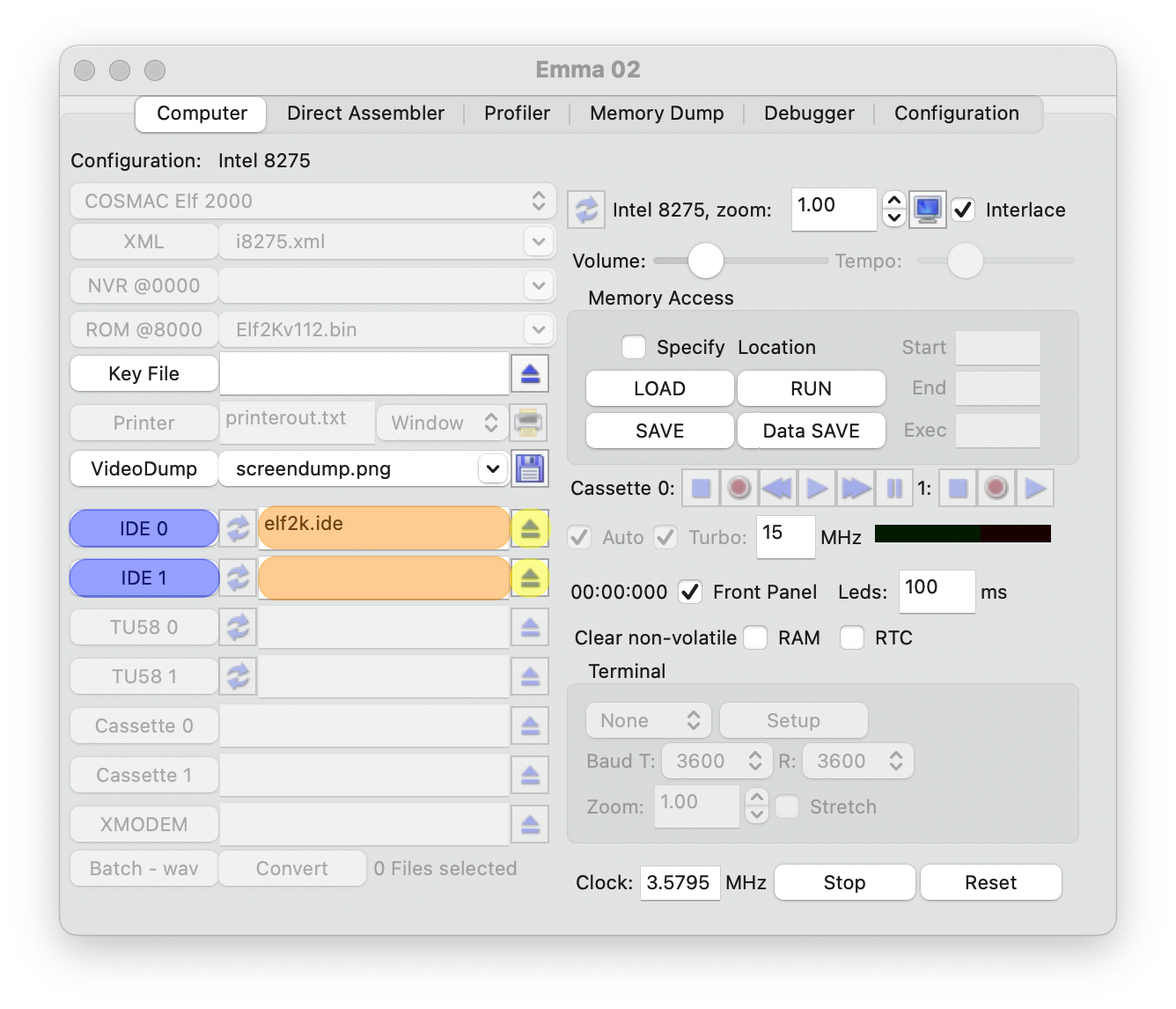Click the IDE 1 switch arrows icon
Image resolution: width=1176 pixels, height=1009 pixels.
coord(238,578)
